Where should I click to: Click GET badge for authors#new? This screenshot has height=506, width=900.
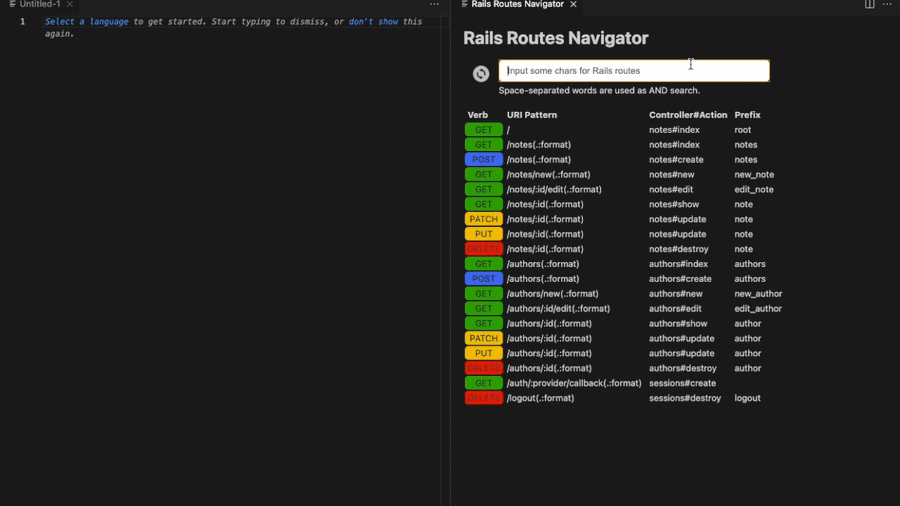click(x=483, y=294)
